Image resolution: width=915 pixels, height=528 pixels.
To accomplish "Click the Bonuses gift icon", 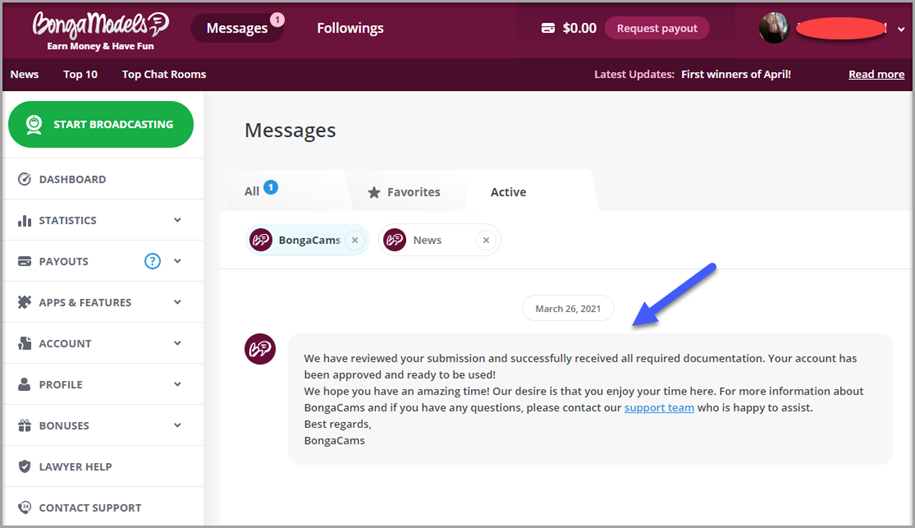I will pos(25,425).
